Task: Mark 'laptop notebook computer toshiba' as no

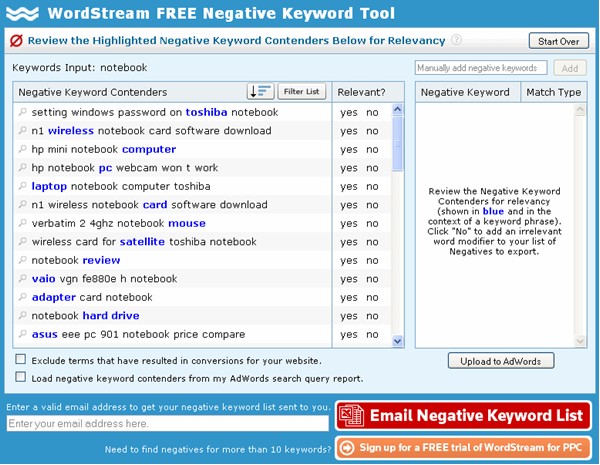Action: point(372,186)
